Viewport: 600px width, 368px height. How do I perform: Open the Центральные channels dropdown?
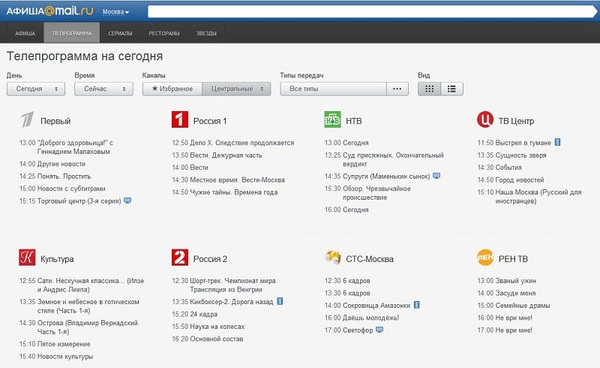click(x=236, y=89)
